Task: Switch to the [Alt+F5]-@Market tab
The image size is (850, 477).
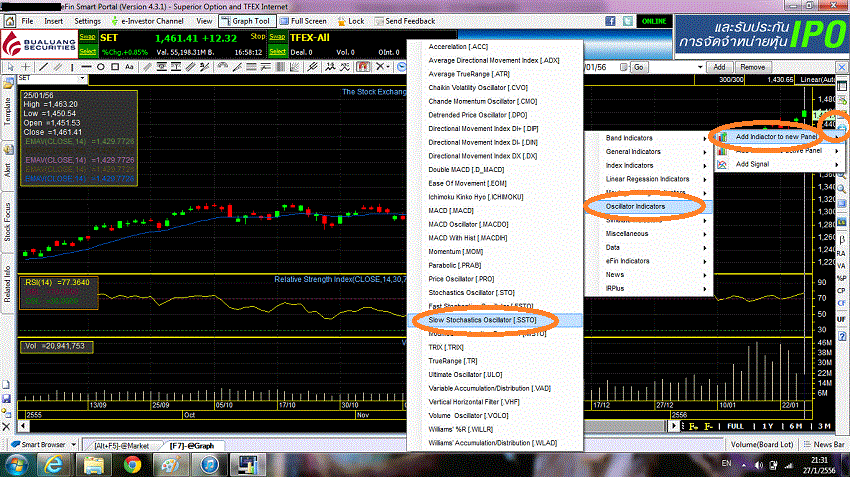Action: pos(121,446)
